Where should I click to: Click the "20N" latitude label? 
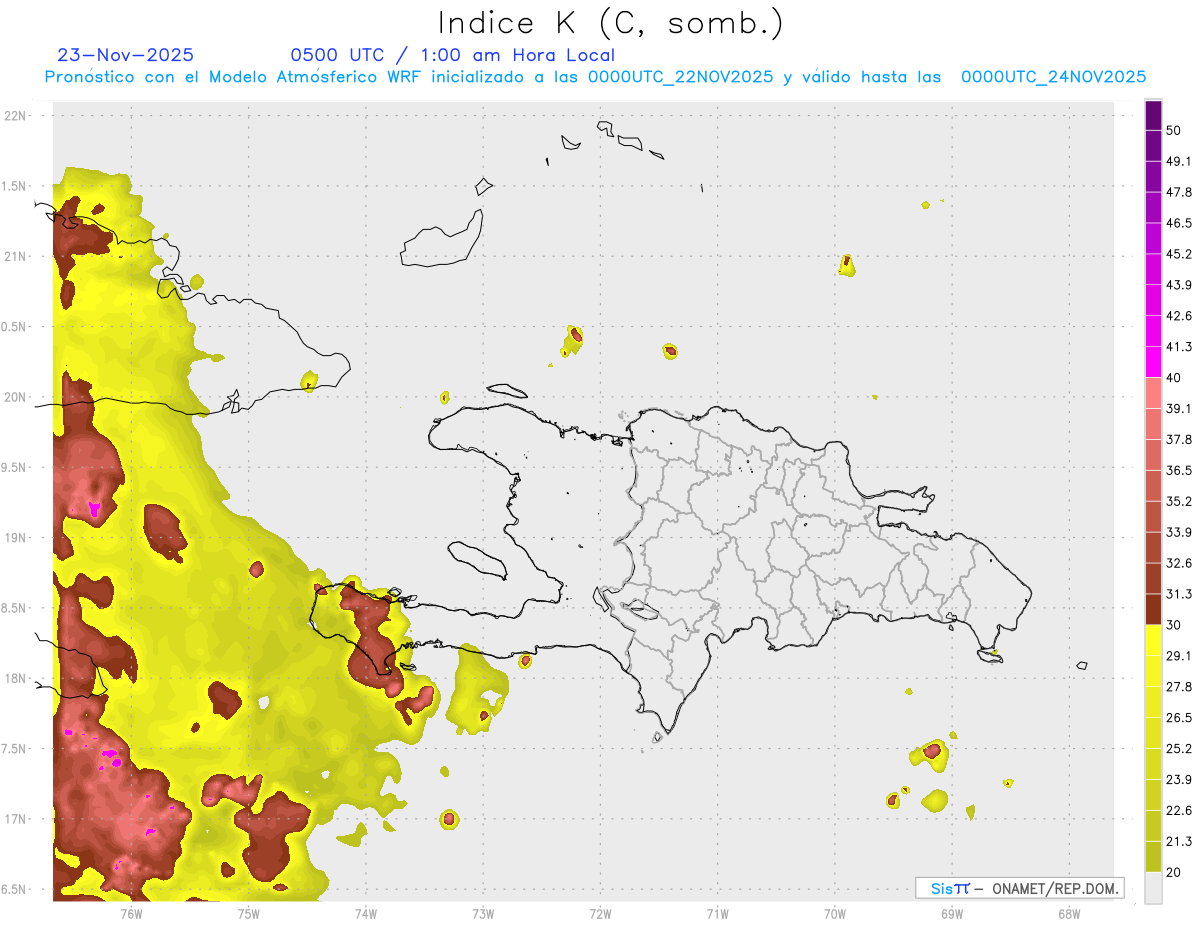click(16, 397)
